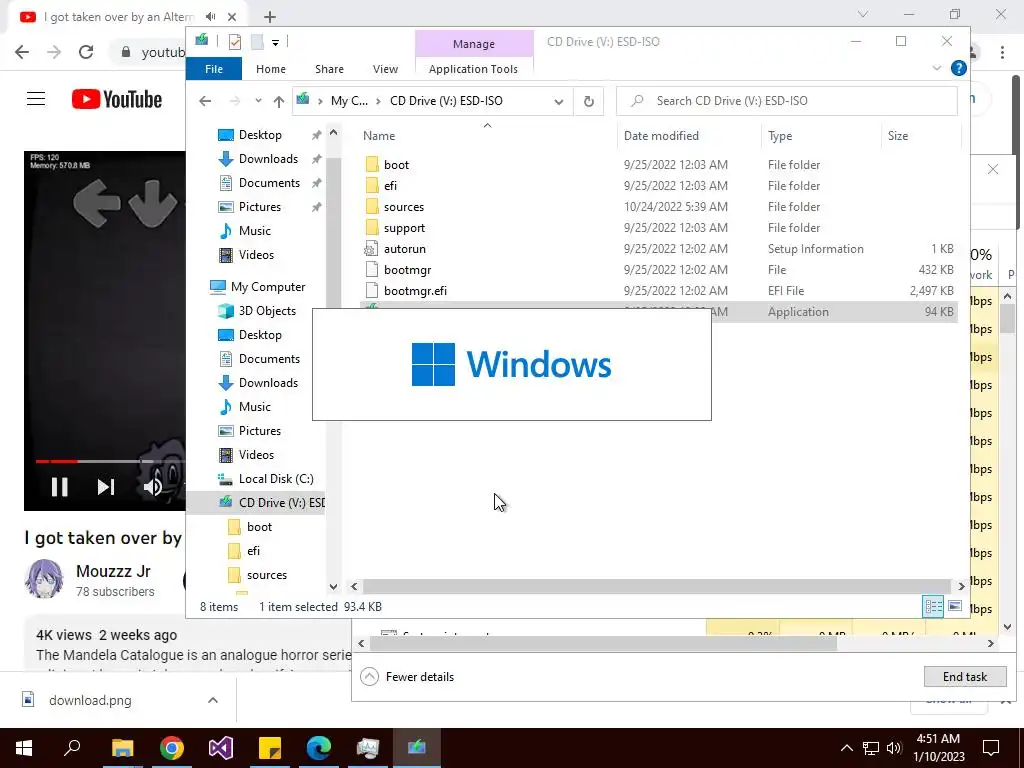Screen dimensions: 1024x768
Task: Skip to next YouTube video
Action: [106, 487]
